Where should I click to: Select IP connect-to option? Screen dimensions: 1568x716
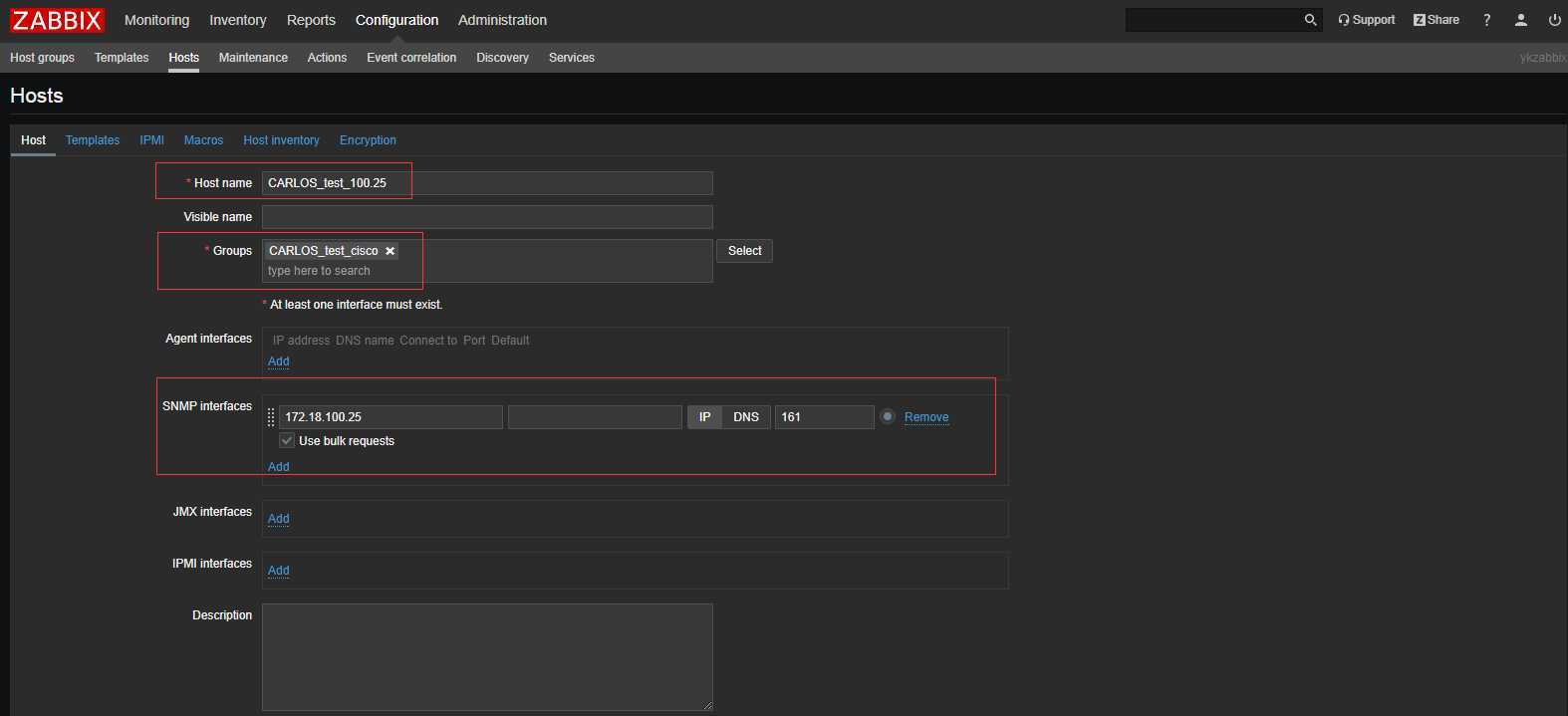[704, 417]
